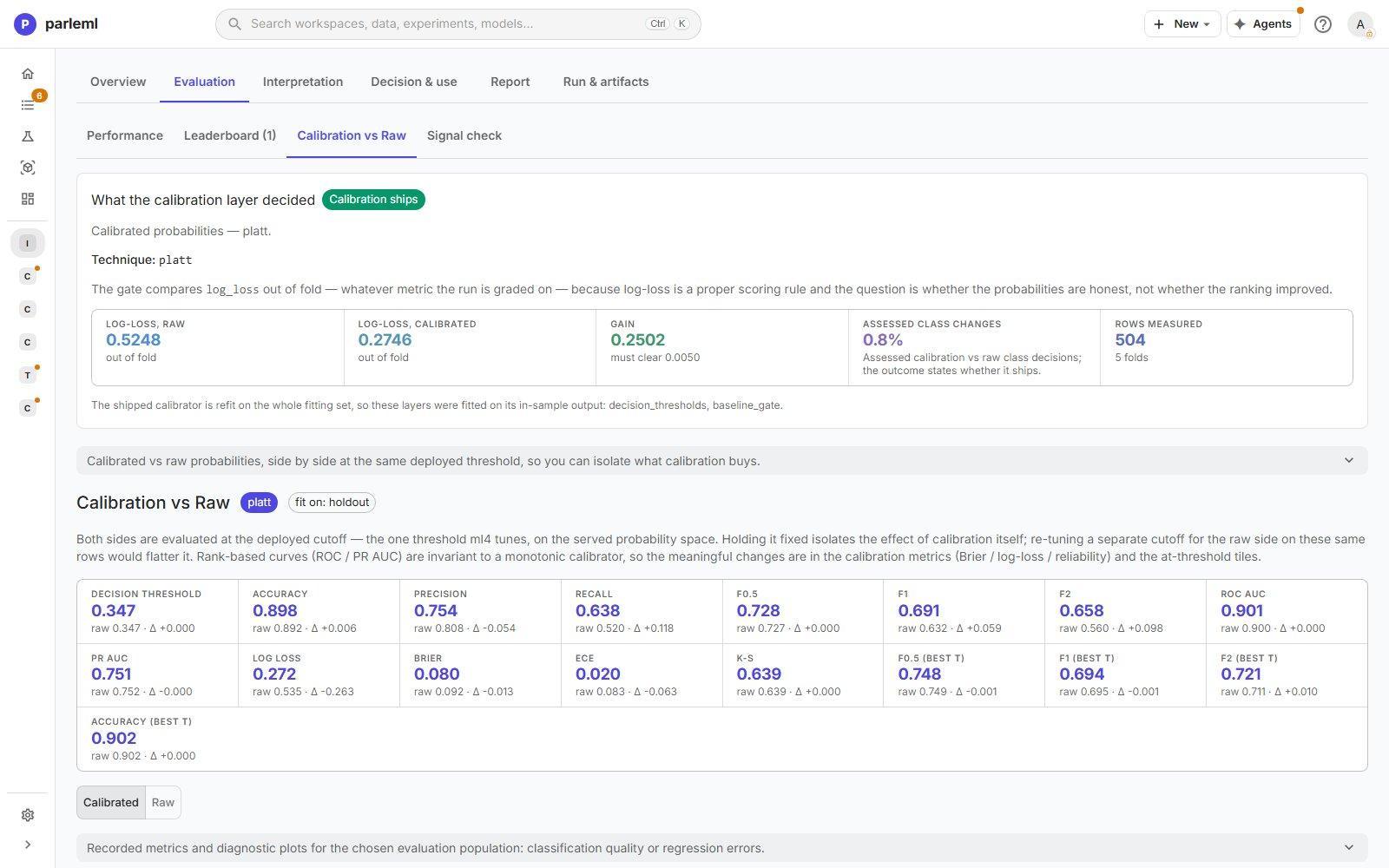Screen dimensions: 1389x868
Task: Open the Agents button
Action: (1263, 24)
